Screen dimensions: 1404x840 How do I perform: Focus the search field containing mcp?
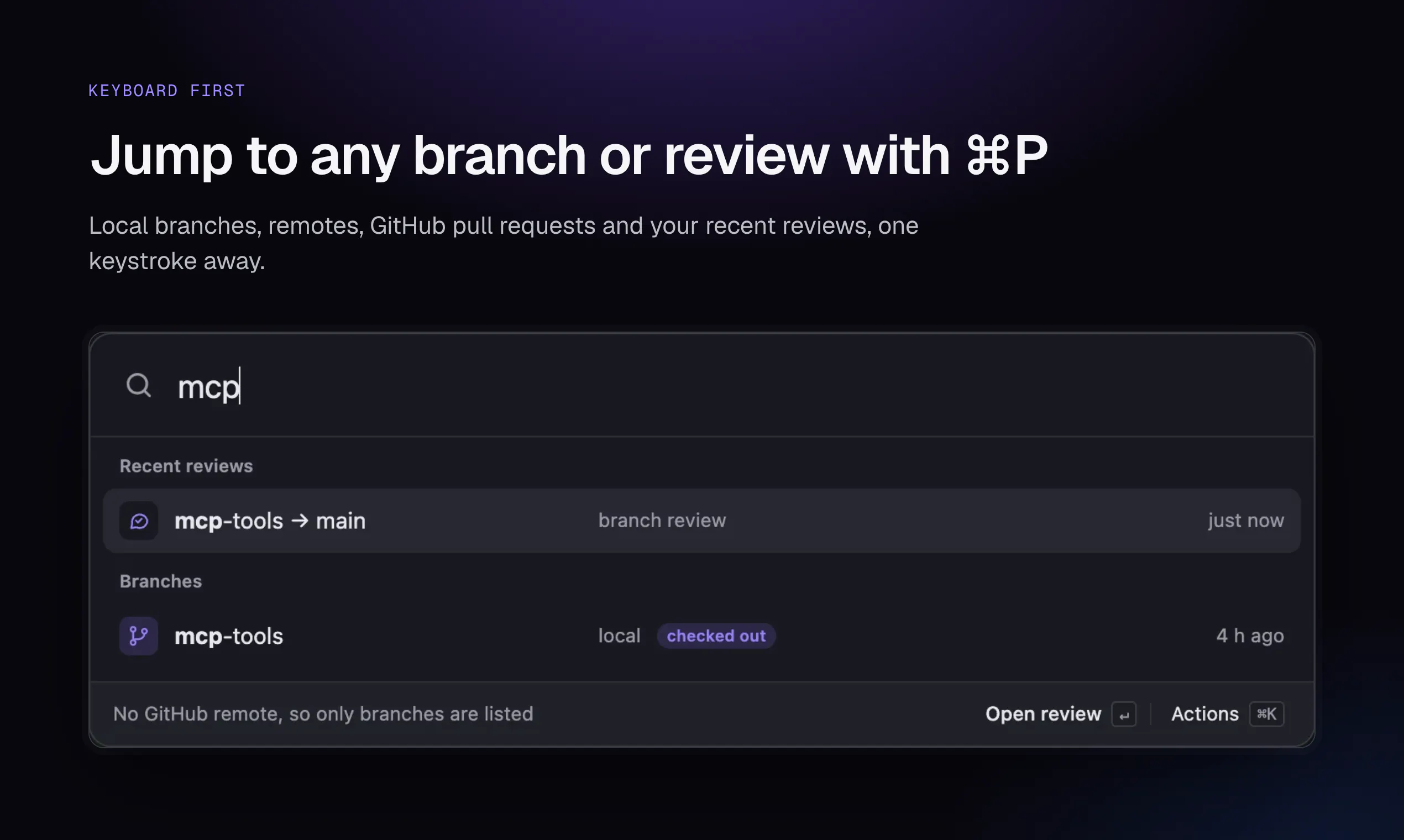[702, 386]
